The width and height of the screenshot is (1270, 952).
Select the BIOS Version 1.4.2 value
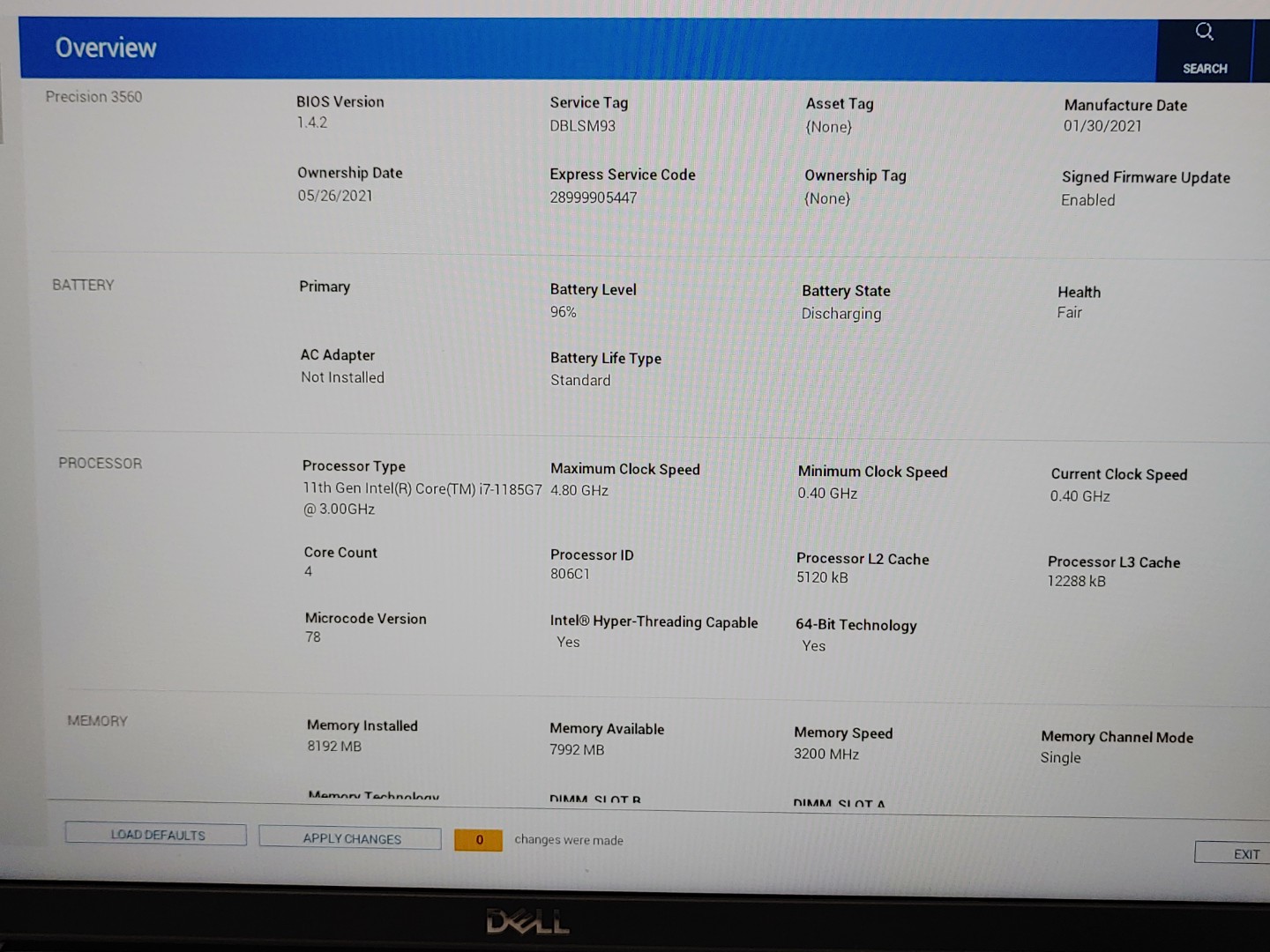coord(311,123)
